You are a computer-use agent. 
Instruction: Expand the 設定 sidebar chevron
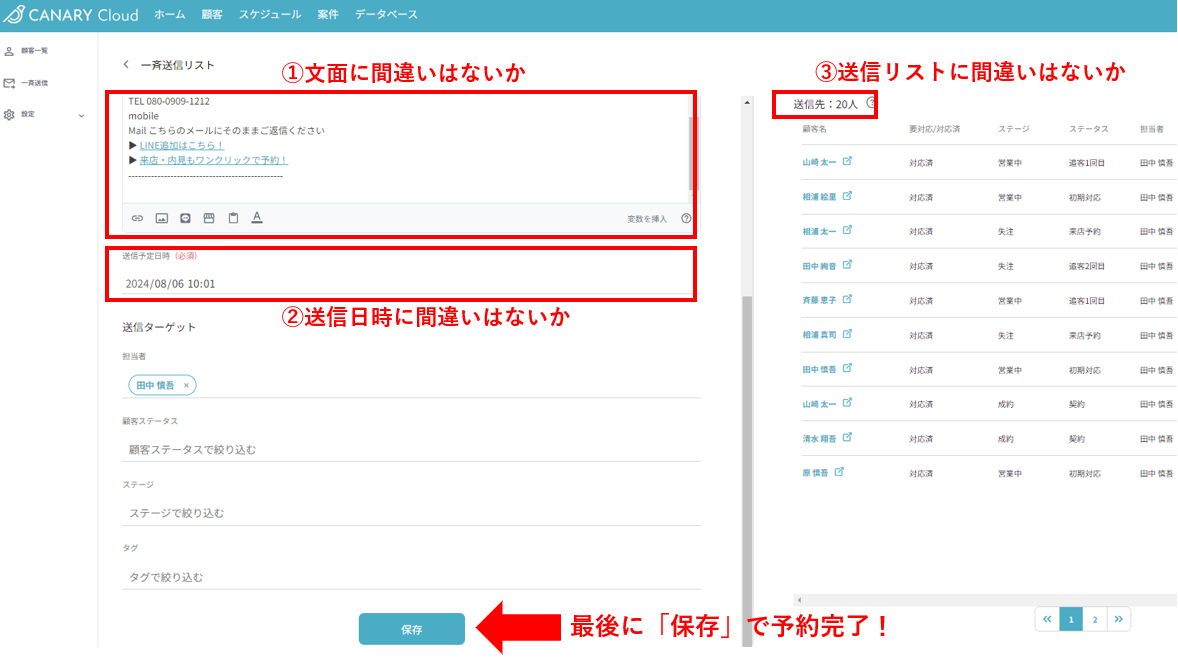(x=81, y=116)
